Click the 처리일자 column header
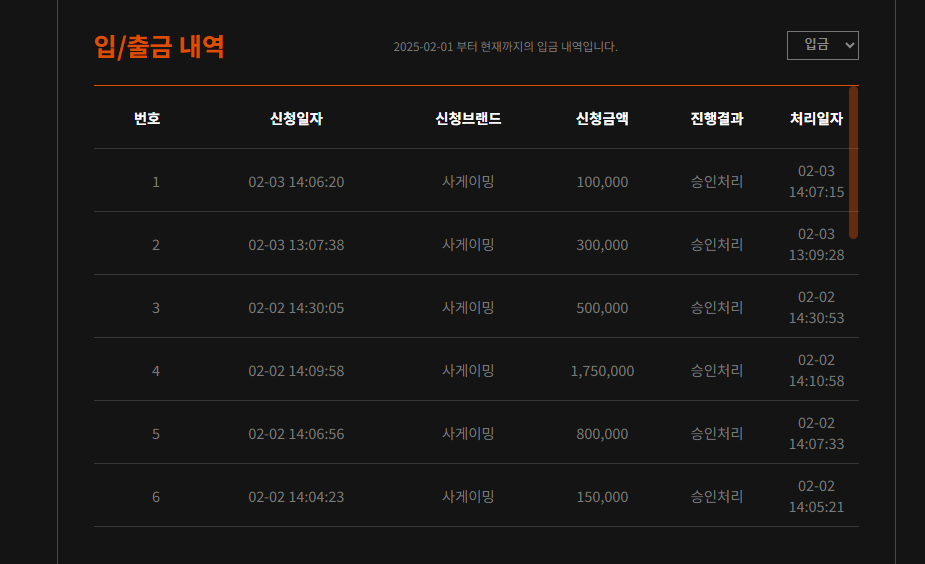This screenshot has width=925, height=564. click(816, 119)
